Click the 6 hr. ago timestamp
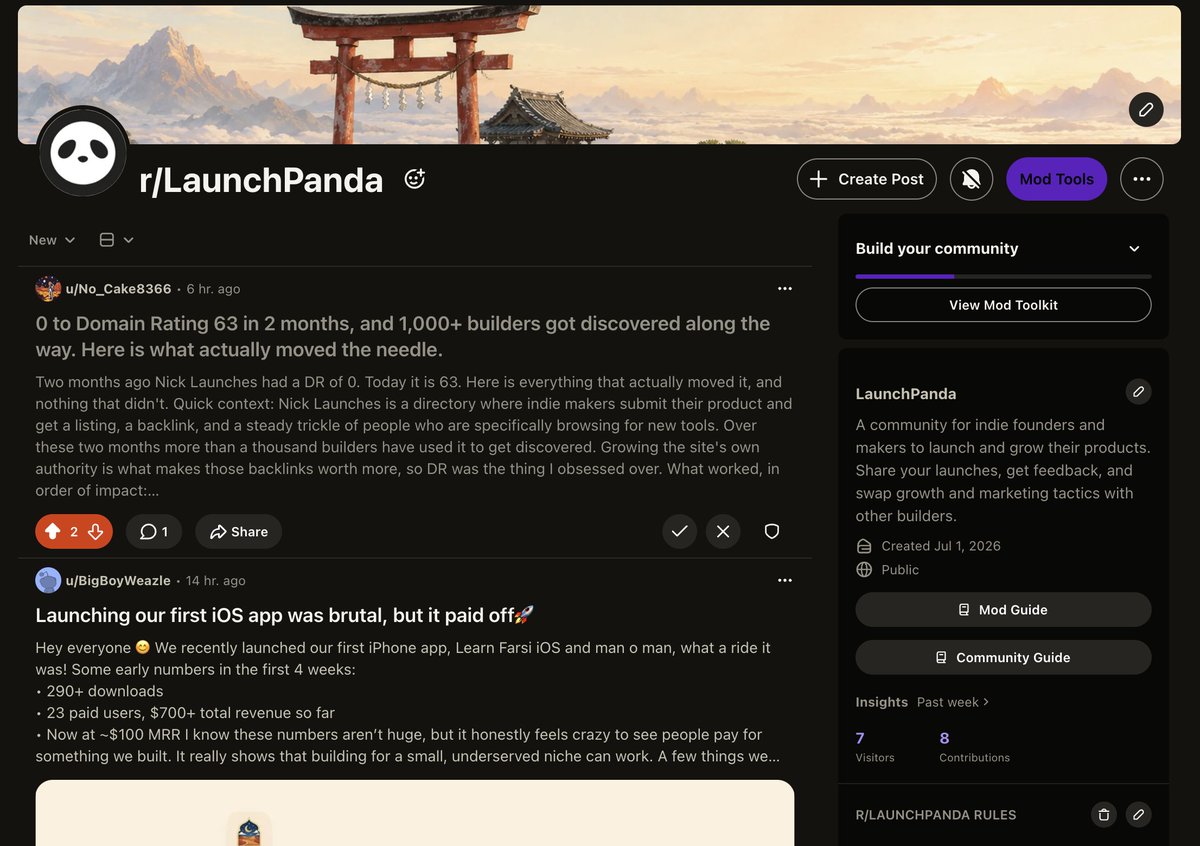Viewport: 1200px width, 846px height. [x=213, y=289]
